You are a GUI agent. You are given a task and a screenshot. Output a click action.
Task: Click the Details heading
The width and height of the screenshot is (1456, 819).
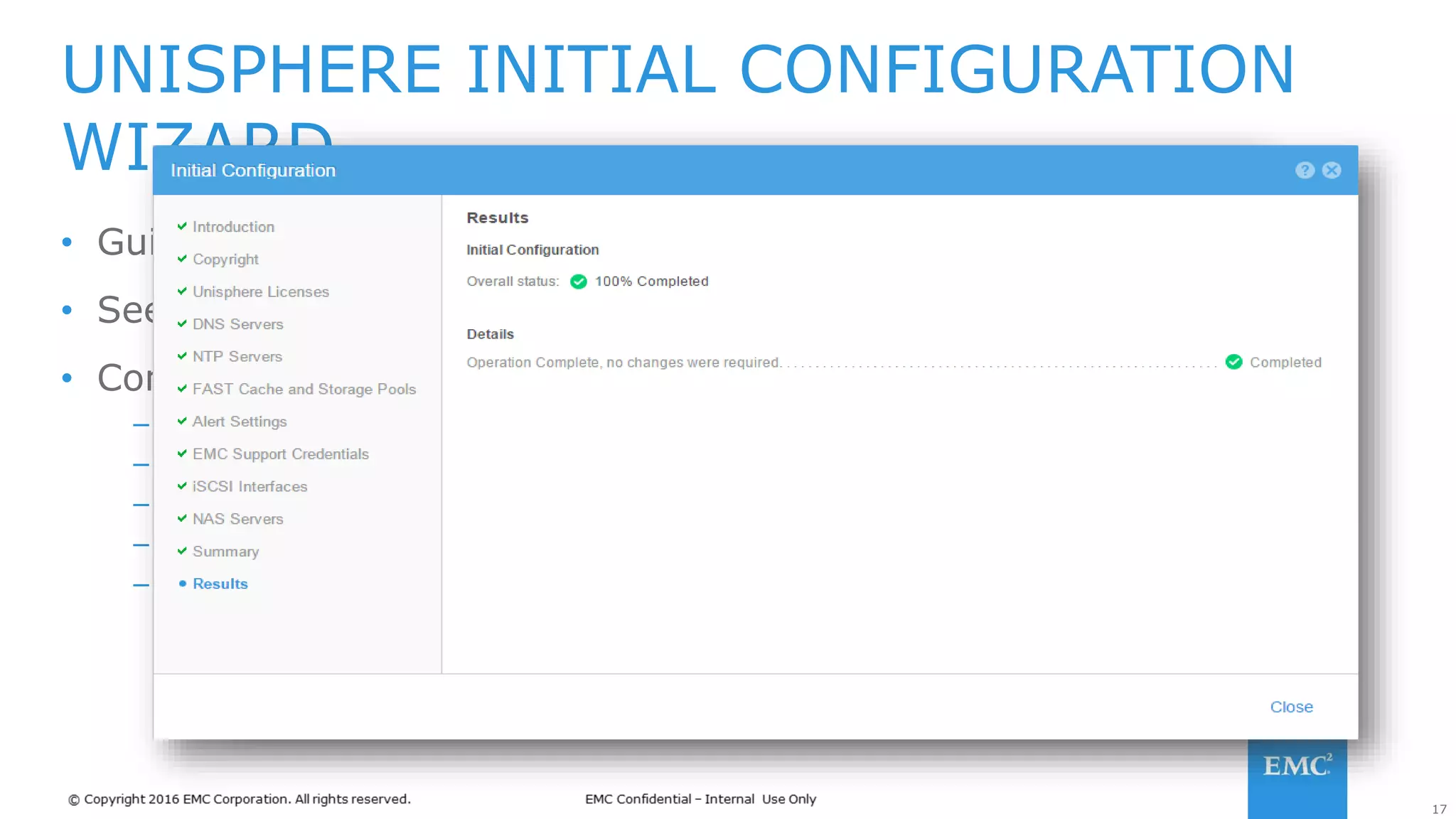tap(490, 334)
